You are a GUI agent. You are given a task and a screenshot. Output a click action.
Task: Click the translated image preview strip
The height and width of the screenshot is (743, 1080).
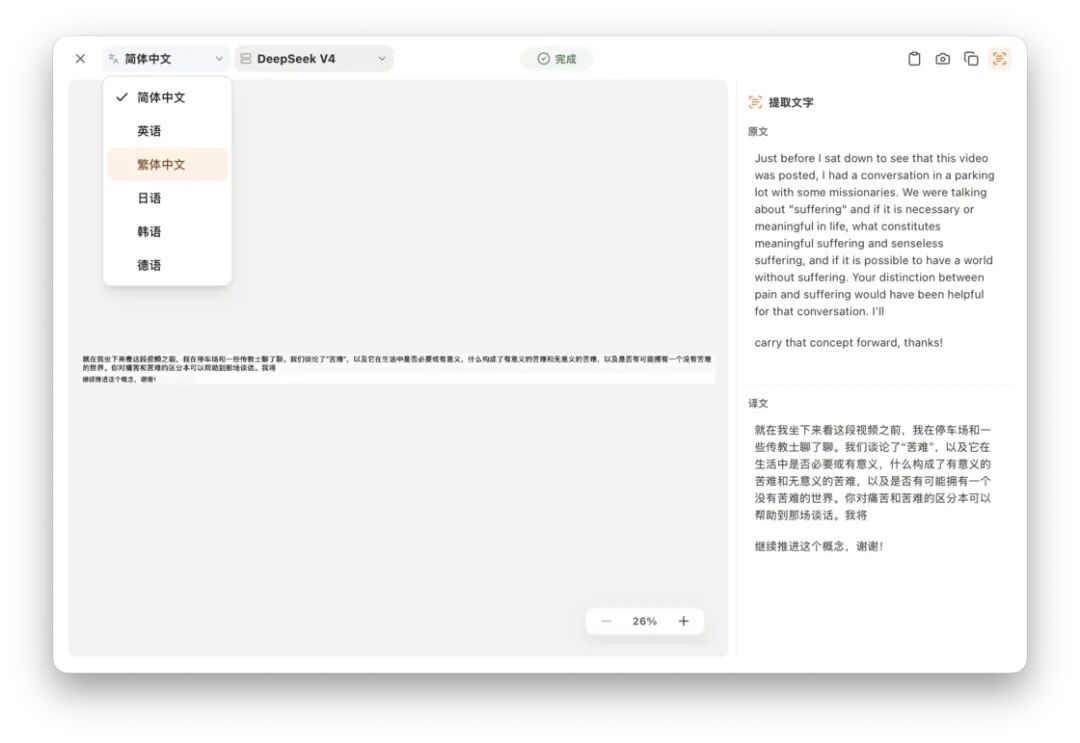pos(397,368)
